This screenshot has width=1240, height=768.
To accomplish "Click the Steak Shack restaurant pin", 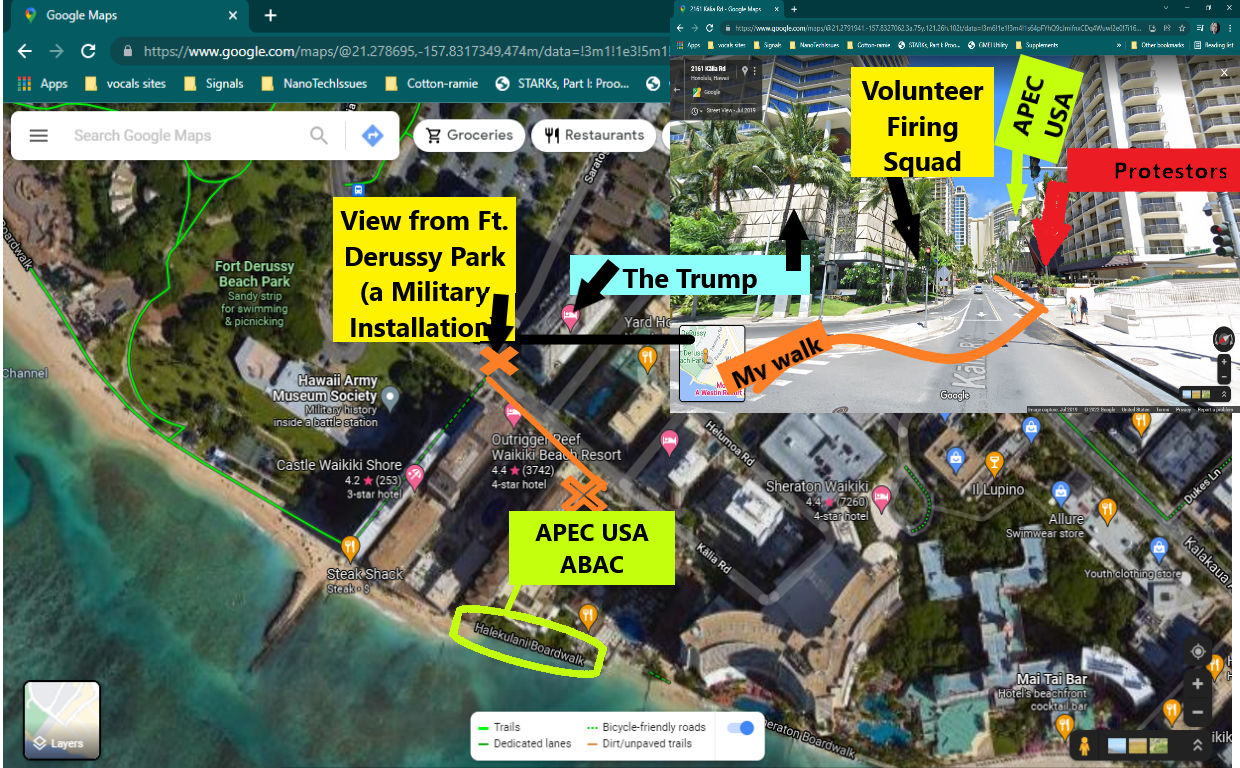I will 349,548.
